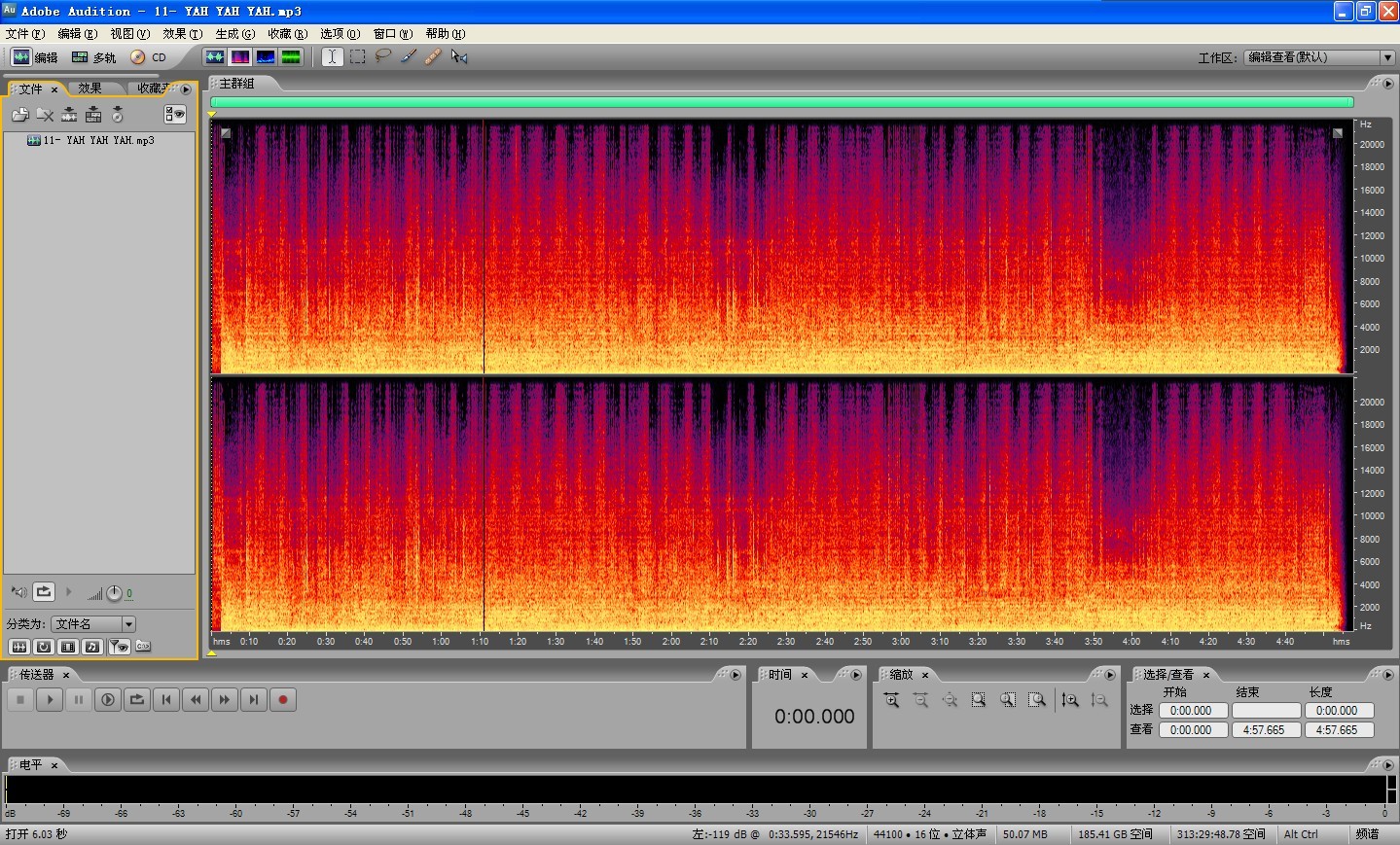This screenshot has height=845, width=1400.
Task: Click the transport Play button
Action: point(50,699)
